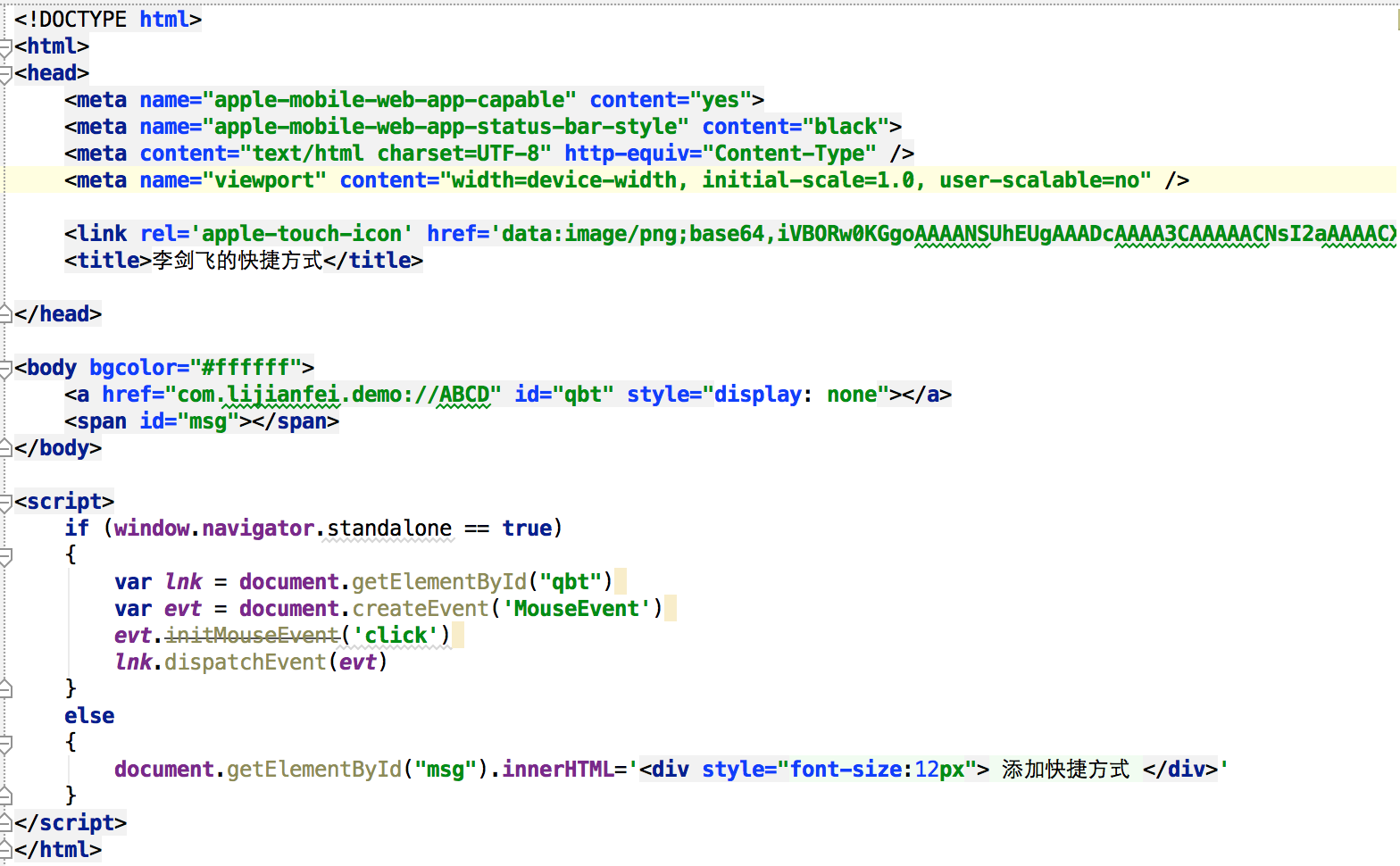Collapse the fold marker beside the opening html tag
Image resolution: width=1400 pixels, height=866 pixels.
pyautogui.click(x=5, y=47)
